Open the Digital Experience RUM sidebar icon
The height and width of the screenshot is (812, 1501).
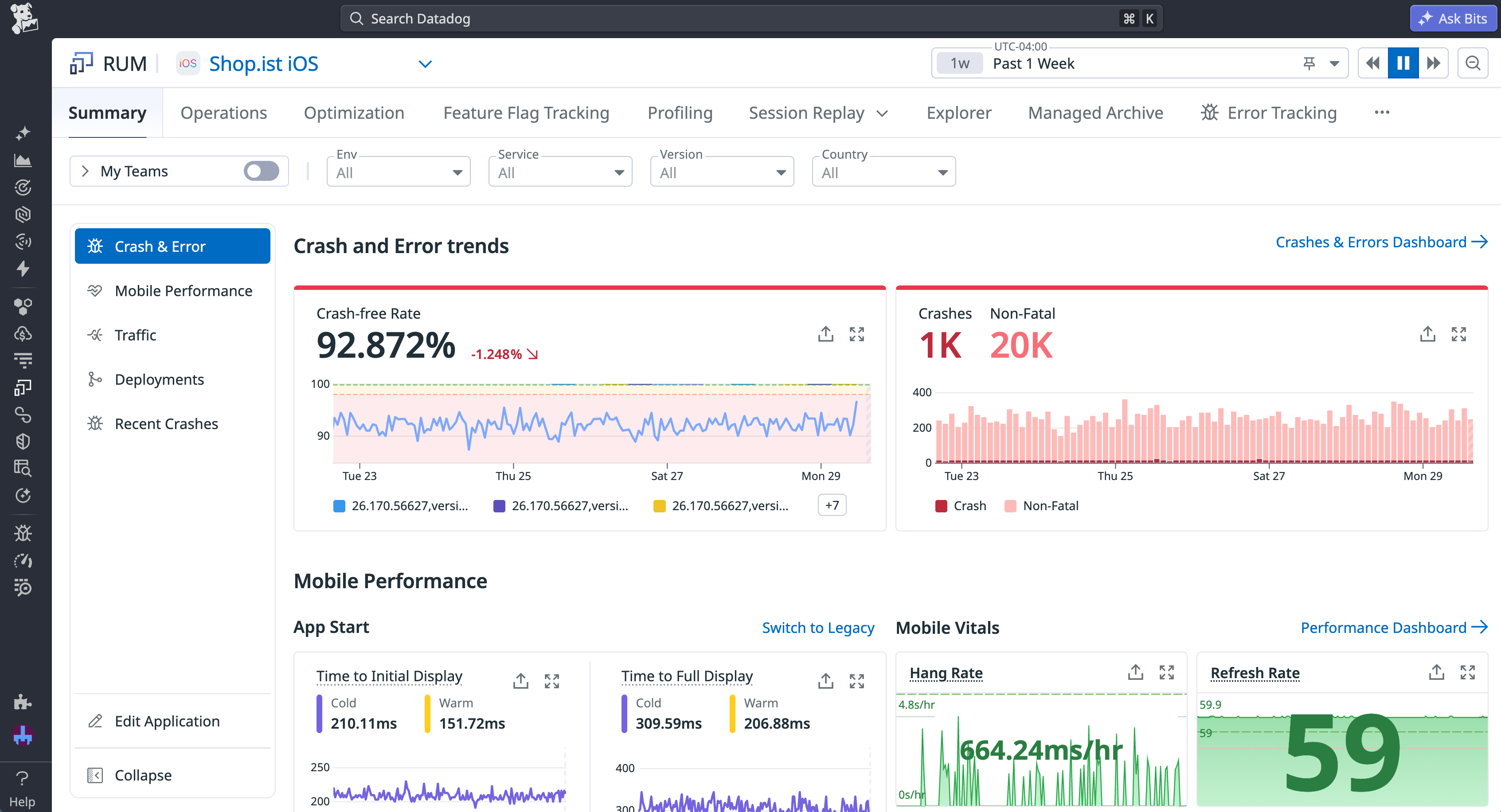pos(23,387)
